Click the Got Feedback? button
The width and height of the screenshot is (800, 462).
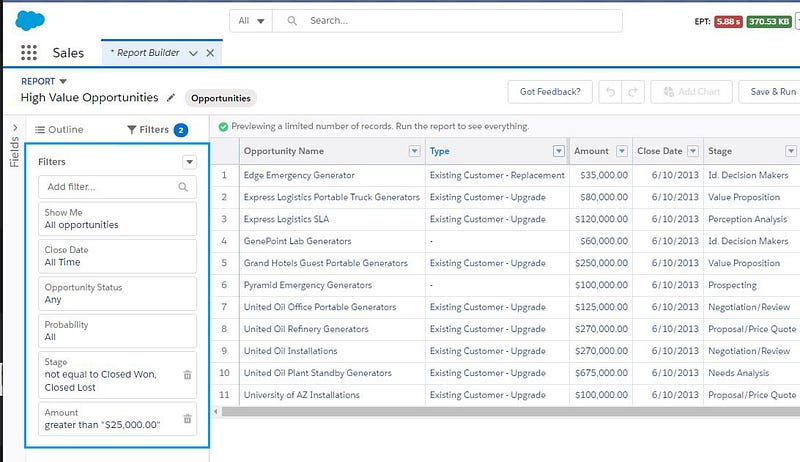549,92
